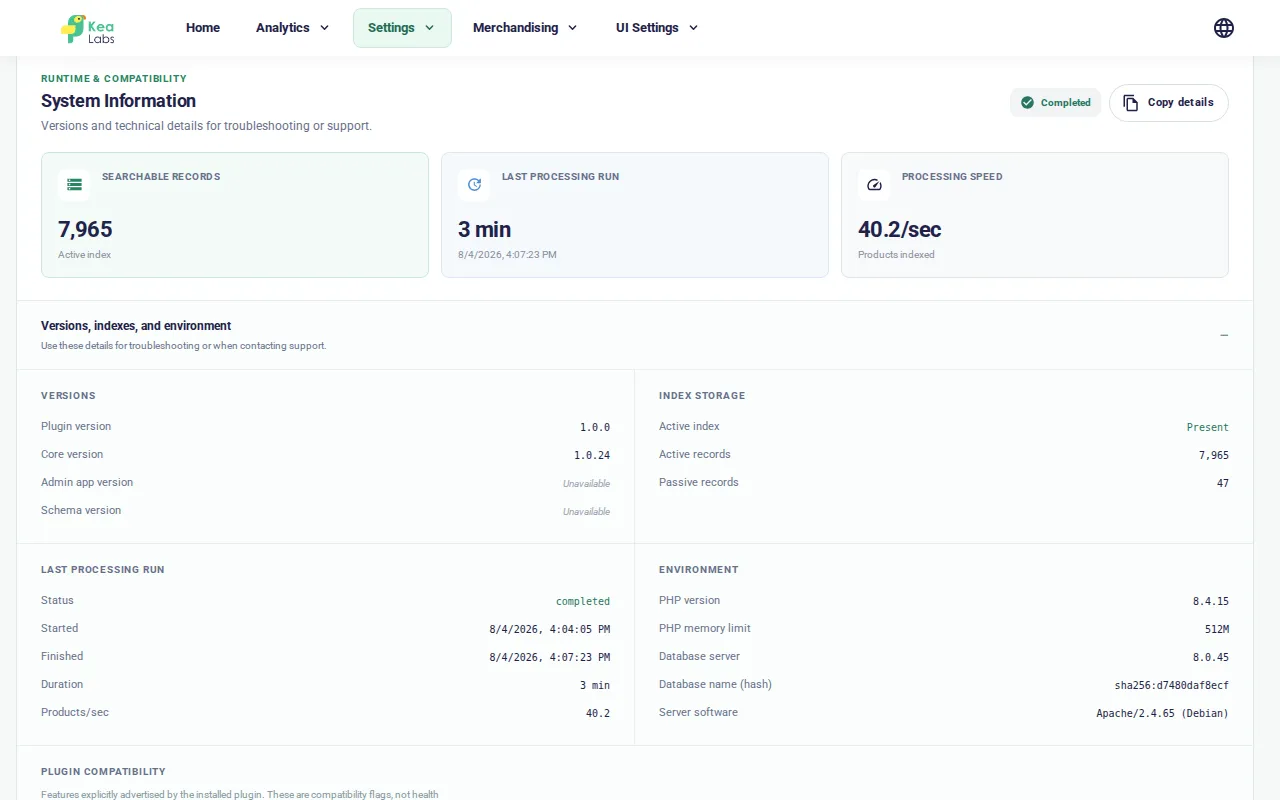Click the green check icon in Completed badge
Image resolution: width=1280 pixels, height=800 pixels.
[x=1027, y=102]
